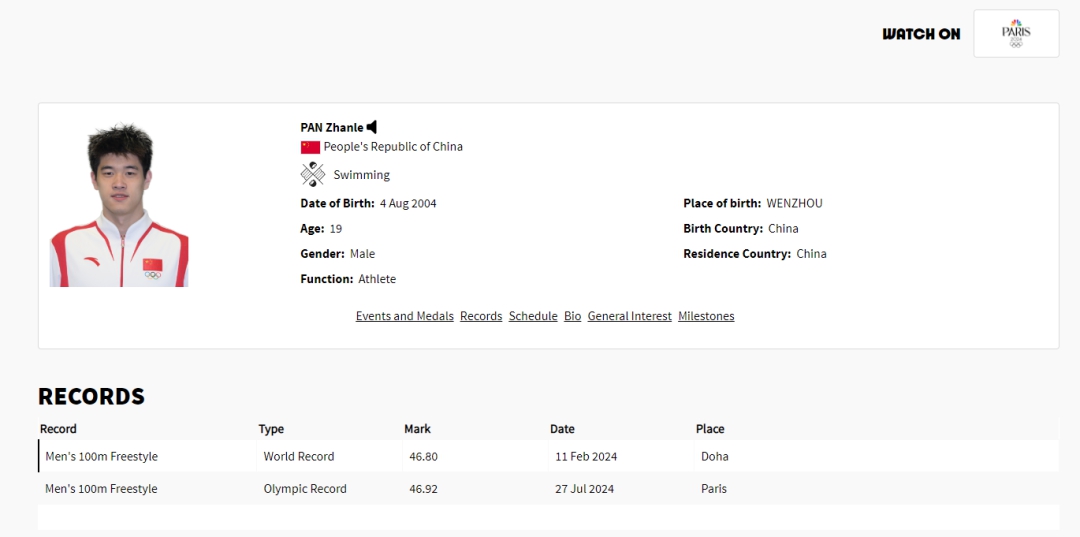Select the World Record 46.80 row
This screenshot has width=1080, height=537.
point(300,457)
